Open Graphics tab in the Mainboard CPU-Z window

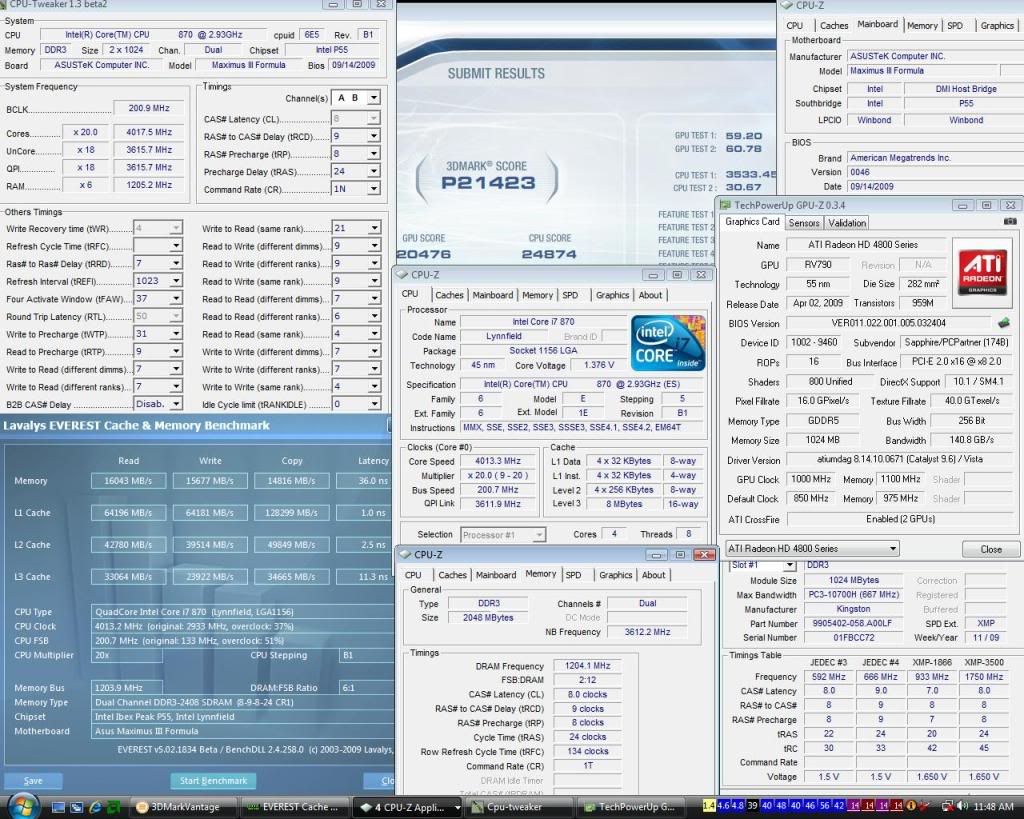pos(997,25)
